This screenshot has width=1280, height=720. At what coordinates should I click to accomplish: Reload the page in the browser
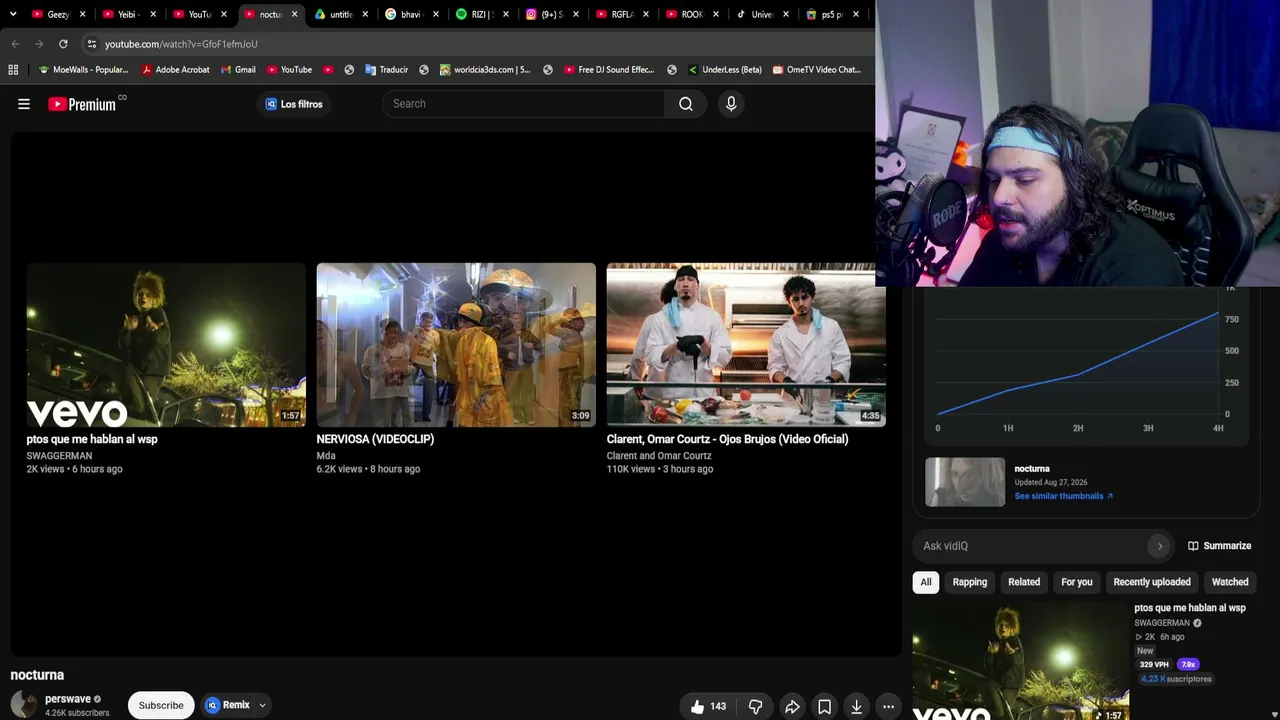63,44
